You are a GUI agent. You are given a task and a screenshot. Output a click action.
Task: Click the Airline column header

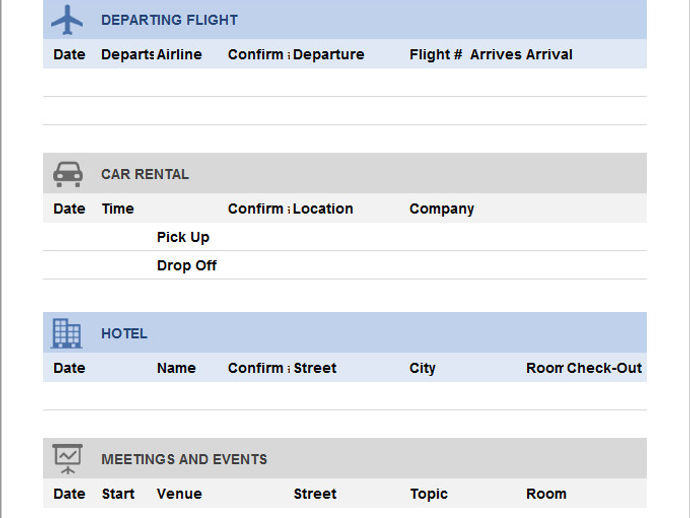pyautogui.click(x=179, y=55)
